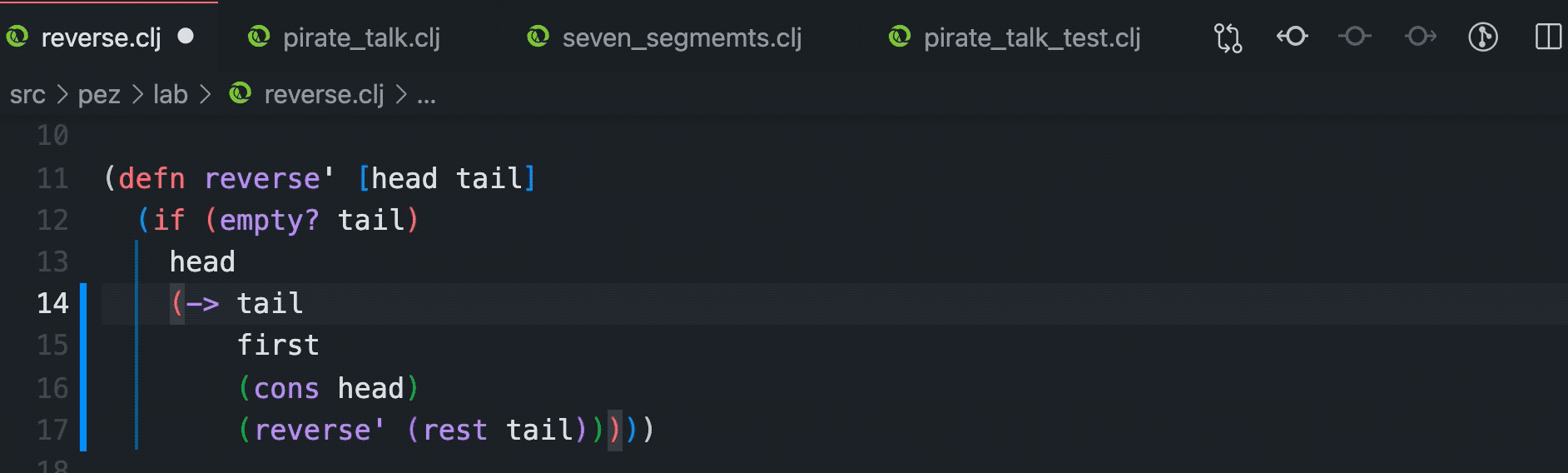Expand the lab breadcrumb segment
1568x473 pixels.
click(x=170, y=95)
